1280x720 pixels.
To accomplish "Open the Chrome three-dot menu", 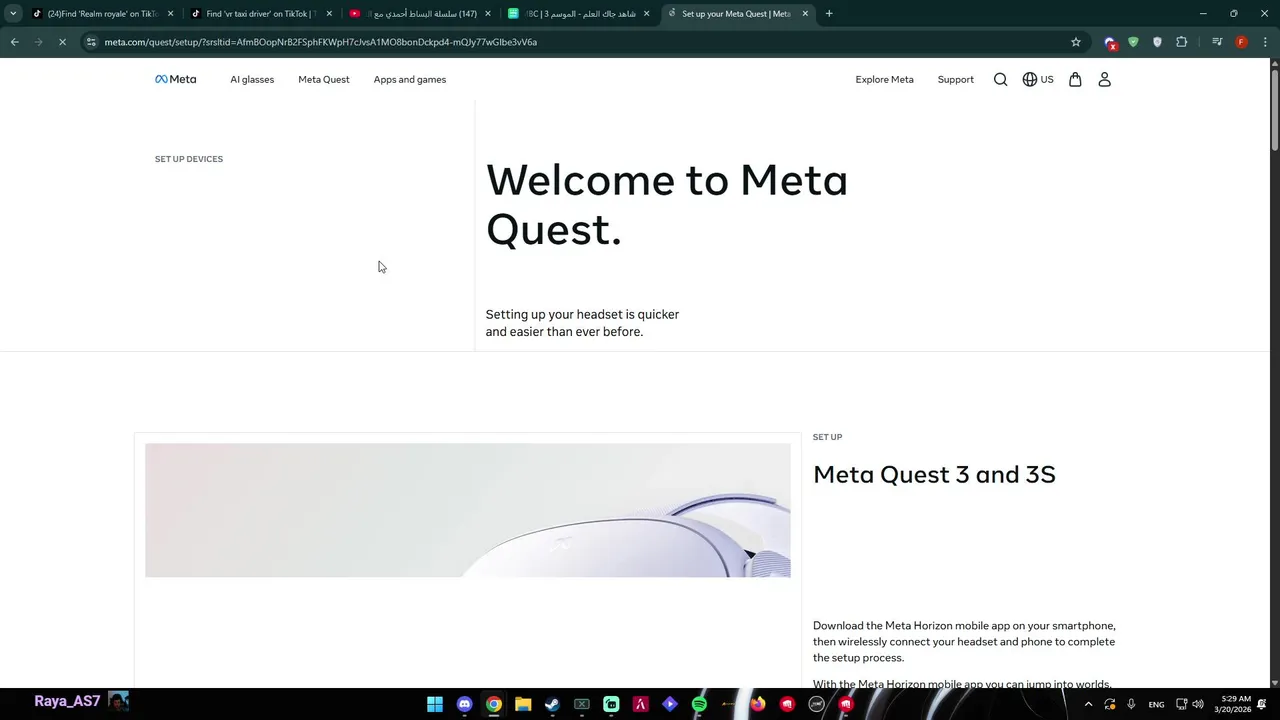I will tap(1265, 42).
